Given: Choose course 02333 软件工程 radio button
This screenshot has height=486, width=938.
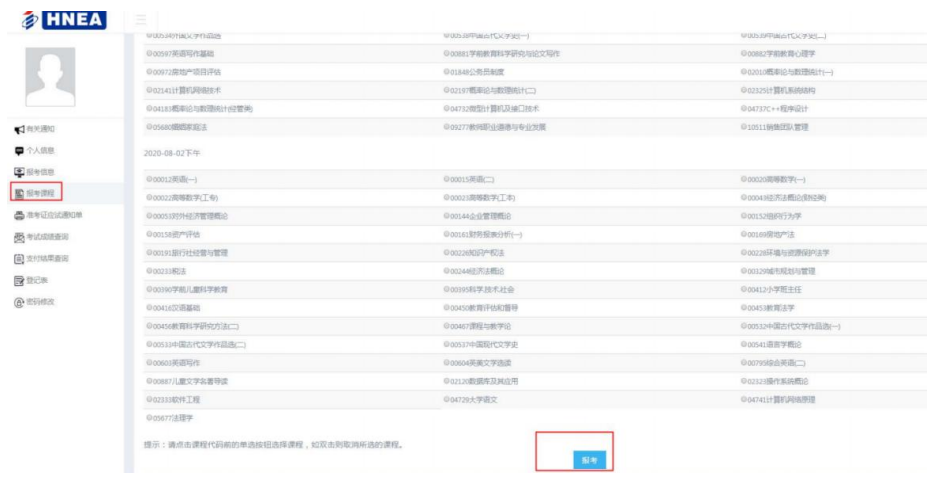Looking at the screenshot, I should pyautogui.click(x=149, y=399).
